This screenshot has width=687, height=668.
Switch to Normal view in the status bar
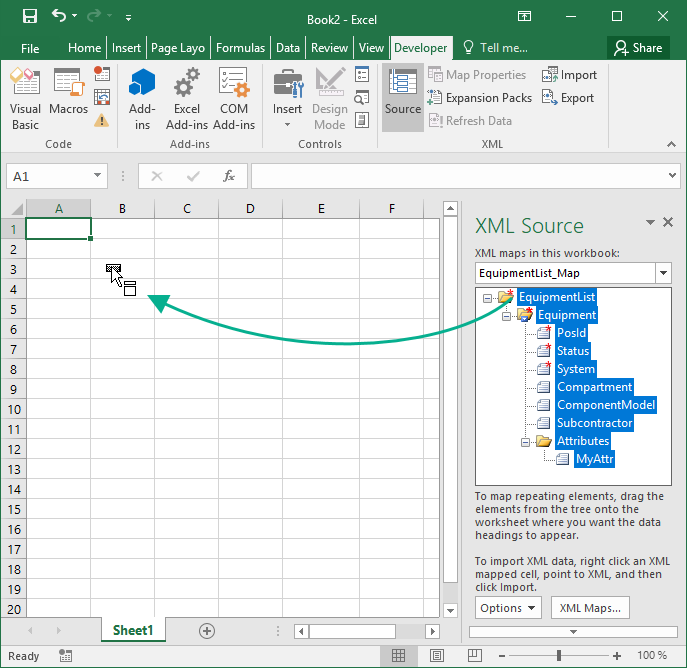coord(398,656)
